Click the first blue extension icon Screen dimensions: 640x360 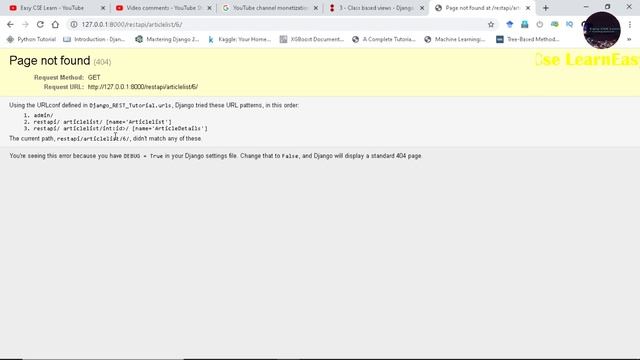(510, 24)
